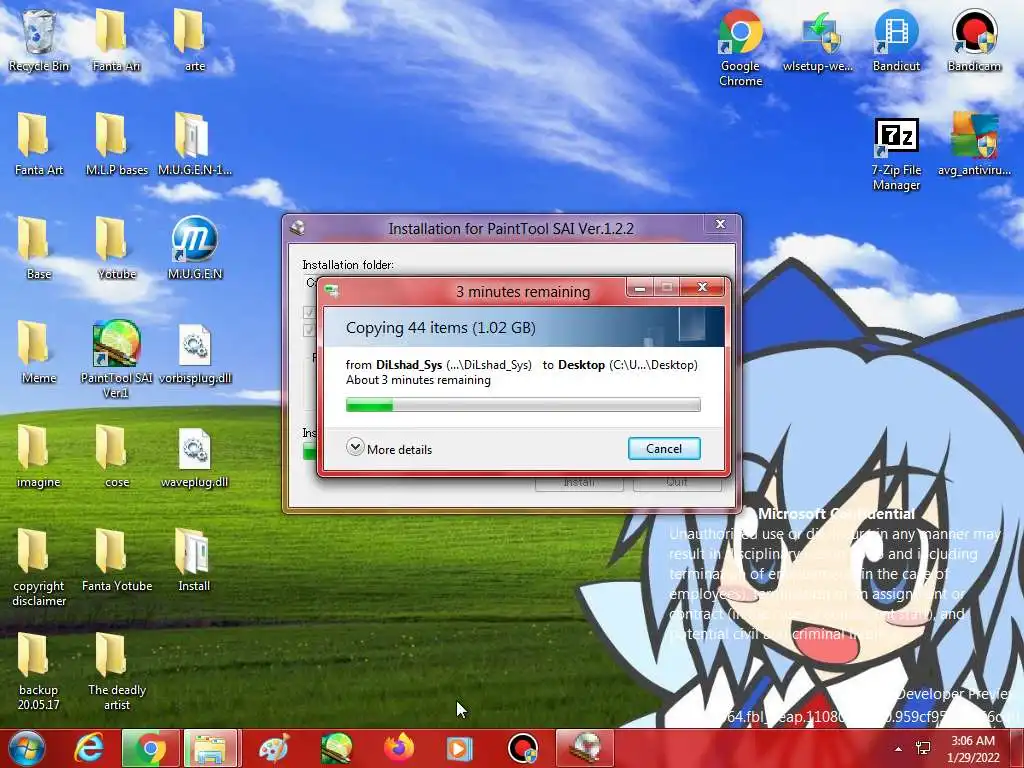Open the Fanta Ari folder icon

pyautogui.click(x=116, y=40)
